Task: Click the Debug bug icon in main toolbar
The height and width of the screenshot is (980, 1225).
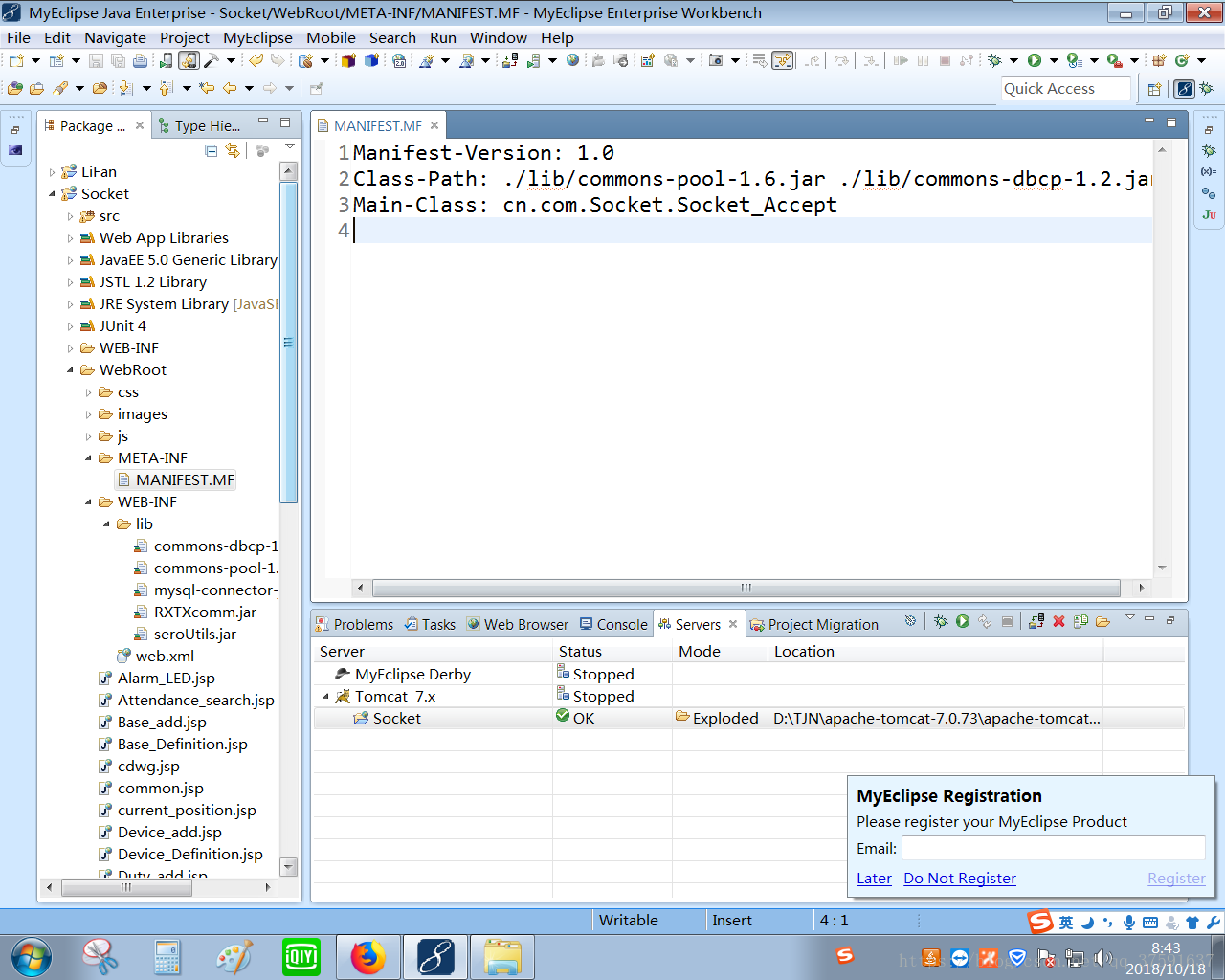Action: [994, 60]
